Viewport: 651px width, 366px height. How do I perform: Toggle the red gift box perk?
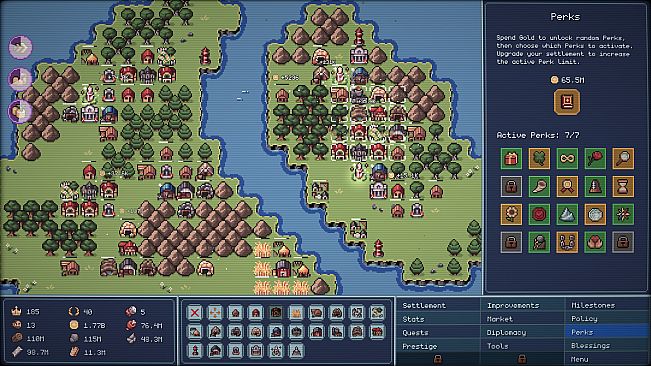(x=511, y=159)
